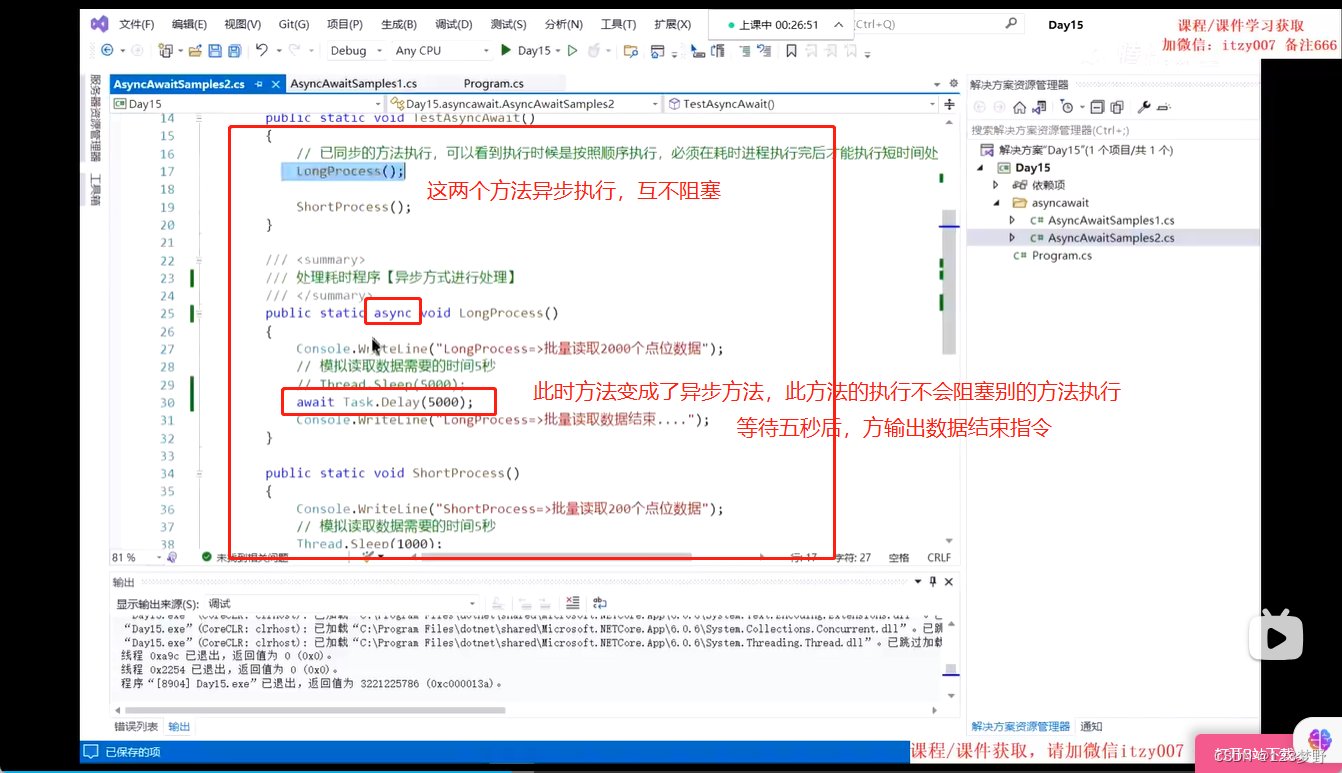Toggle word wrap icon in output panel
Viewport: 1342px width, 773px height.
(x=600, y=603)
